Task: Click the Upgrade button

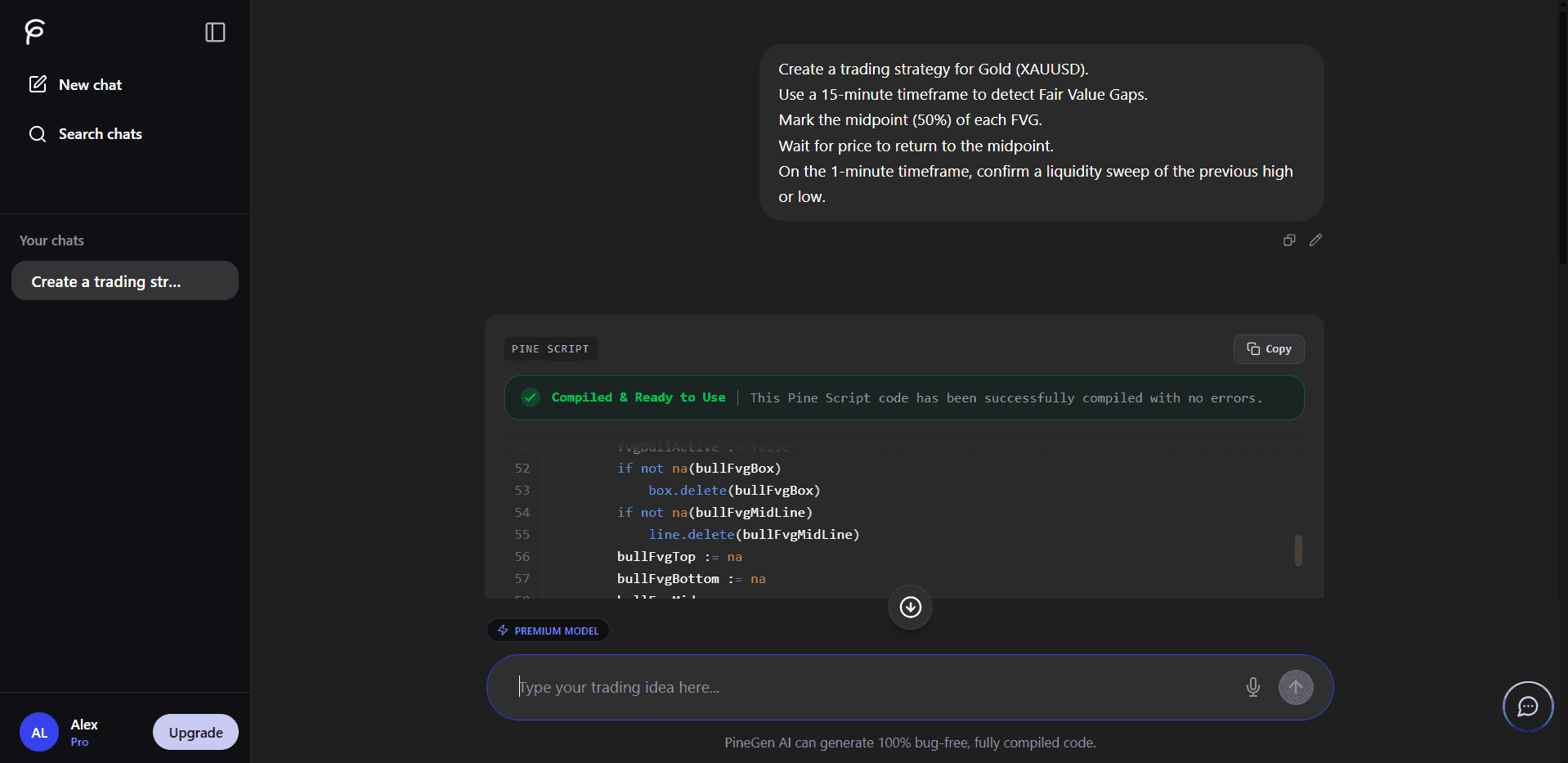Action: coord(195,733)
